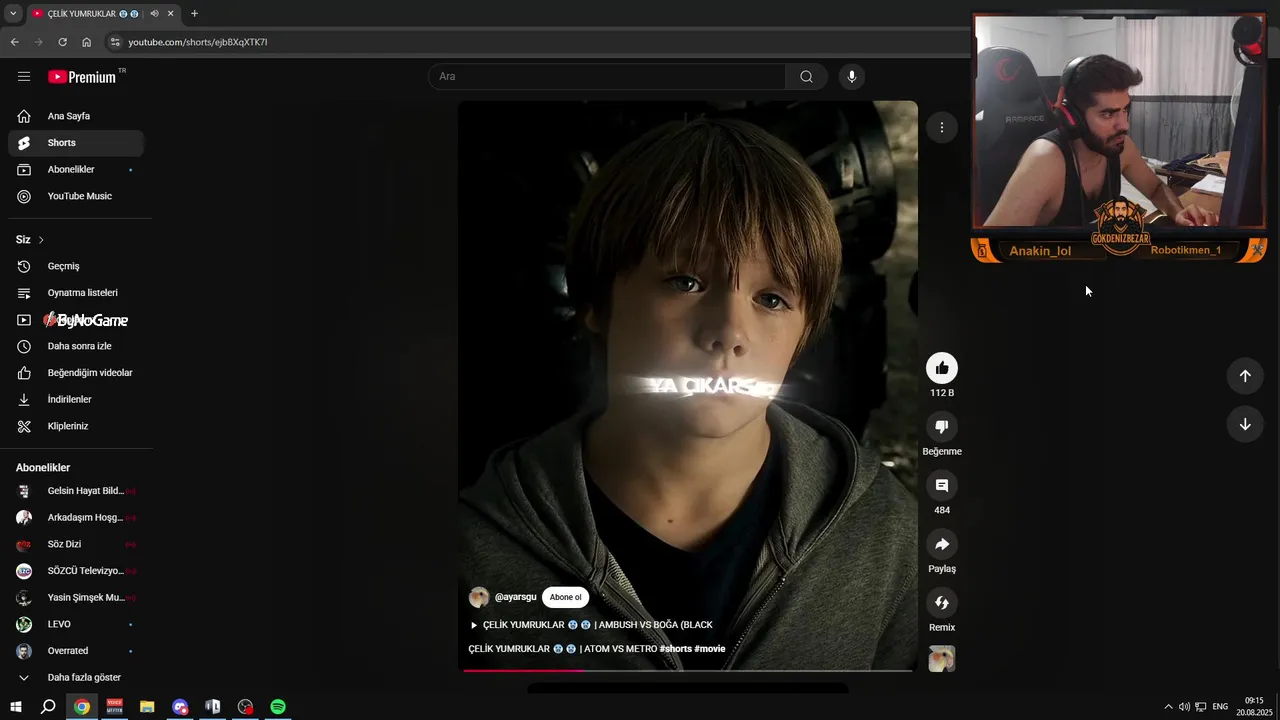The width and height of the screenshot is (1280, 720).
Task: Open Abonelikler sidebar item
Action: pyautogui.click(x=76, y=170)
